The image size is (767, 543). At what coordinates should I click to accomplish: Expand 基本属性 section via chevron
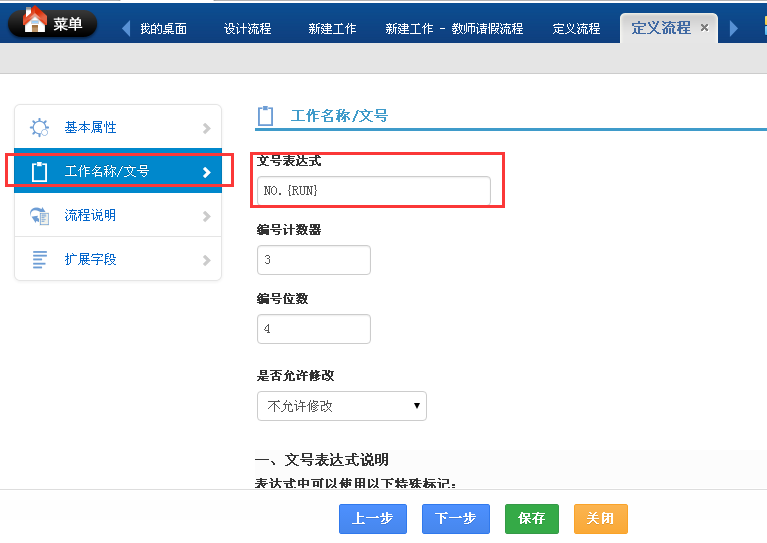(206, 128)
